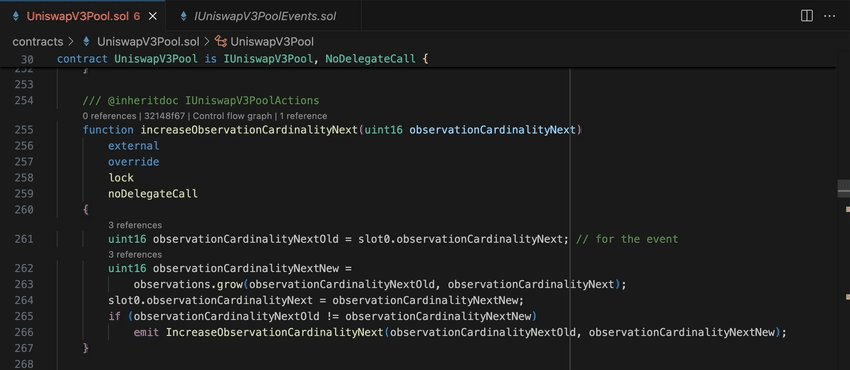Click '3 references' above line 261
Viewport: 850px width, 370px height.
point(135,225)
